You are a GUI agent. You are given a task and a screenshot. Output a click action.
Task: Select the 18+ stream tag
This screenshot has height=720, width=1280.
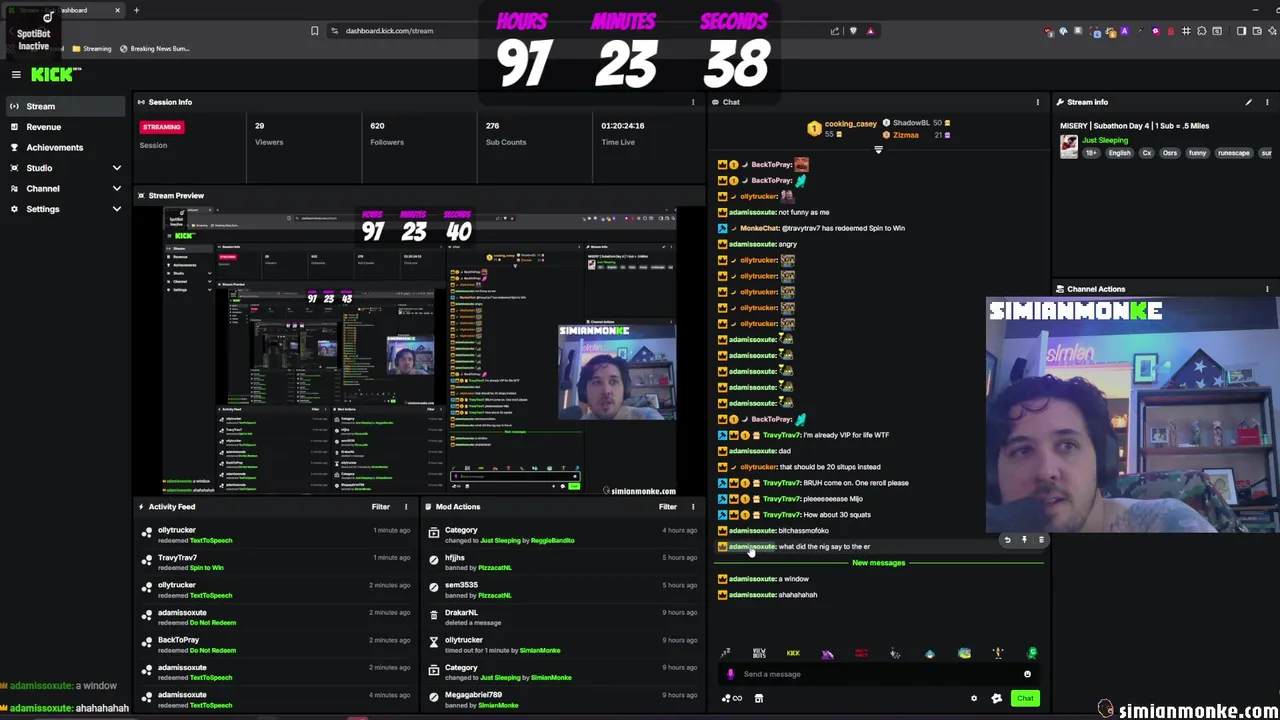point(1090,153)
